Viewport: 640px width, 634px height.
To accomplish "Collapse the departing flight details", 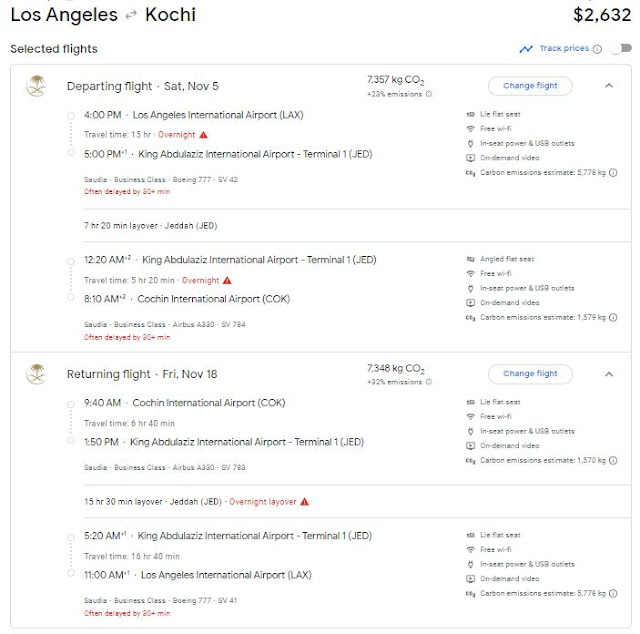I will tap(609, 86).
